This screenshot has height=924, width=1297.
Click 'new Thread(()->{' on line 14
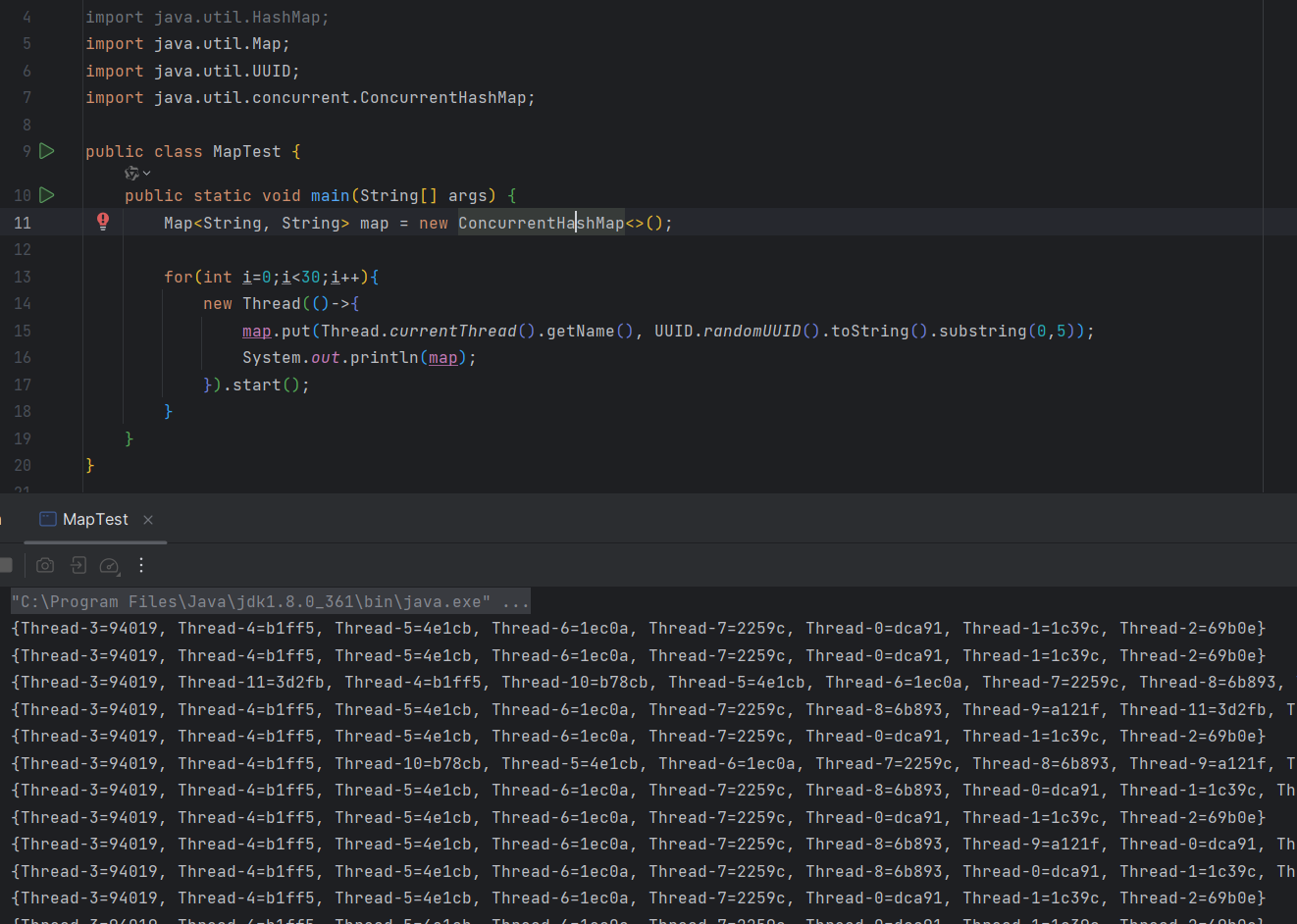coord(282,304)
